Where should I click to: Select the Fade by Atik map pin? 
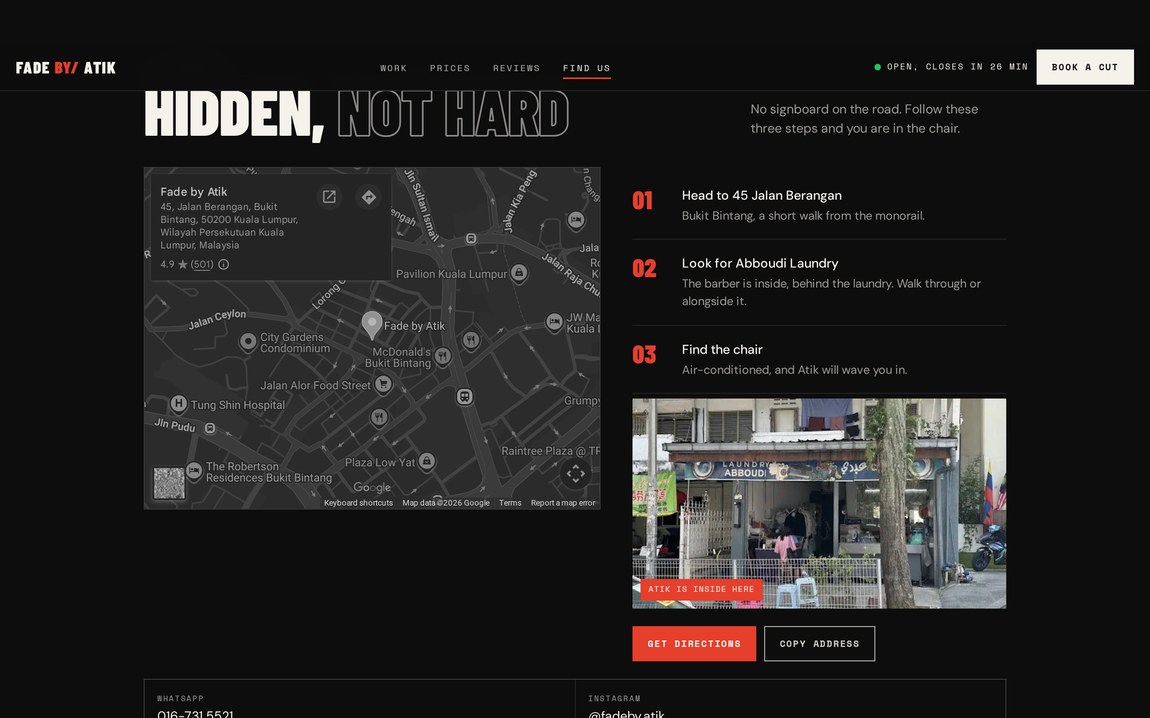tap(372, 325)
